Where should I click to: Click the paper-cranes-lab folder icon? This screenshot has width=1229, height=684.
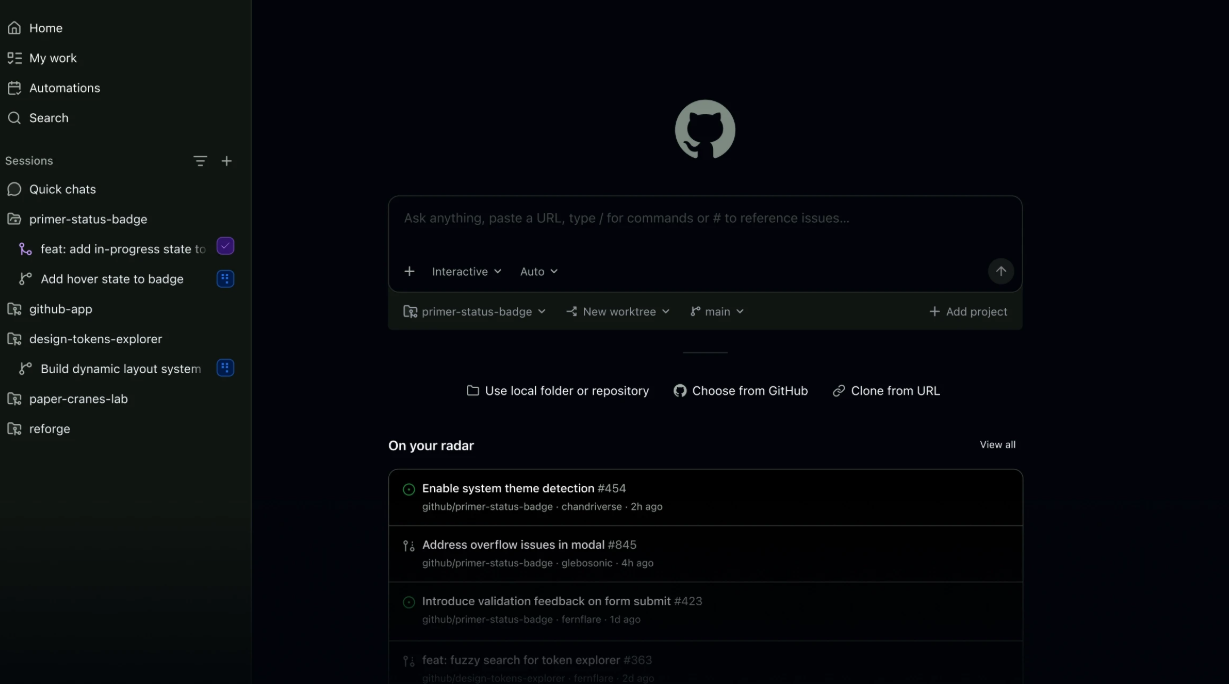(14, 399)
